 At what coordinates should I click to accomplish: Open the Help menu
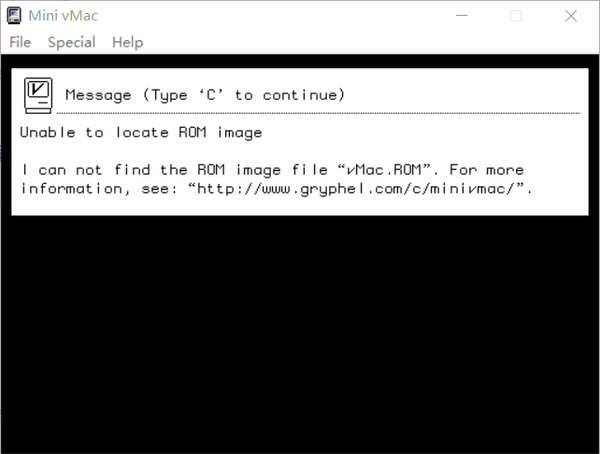click(127, 42)
